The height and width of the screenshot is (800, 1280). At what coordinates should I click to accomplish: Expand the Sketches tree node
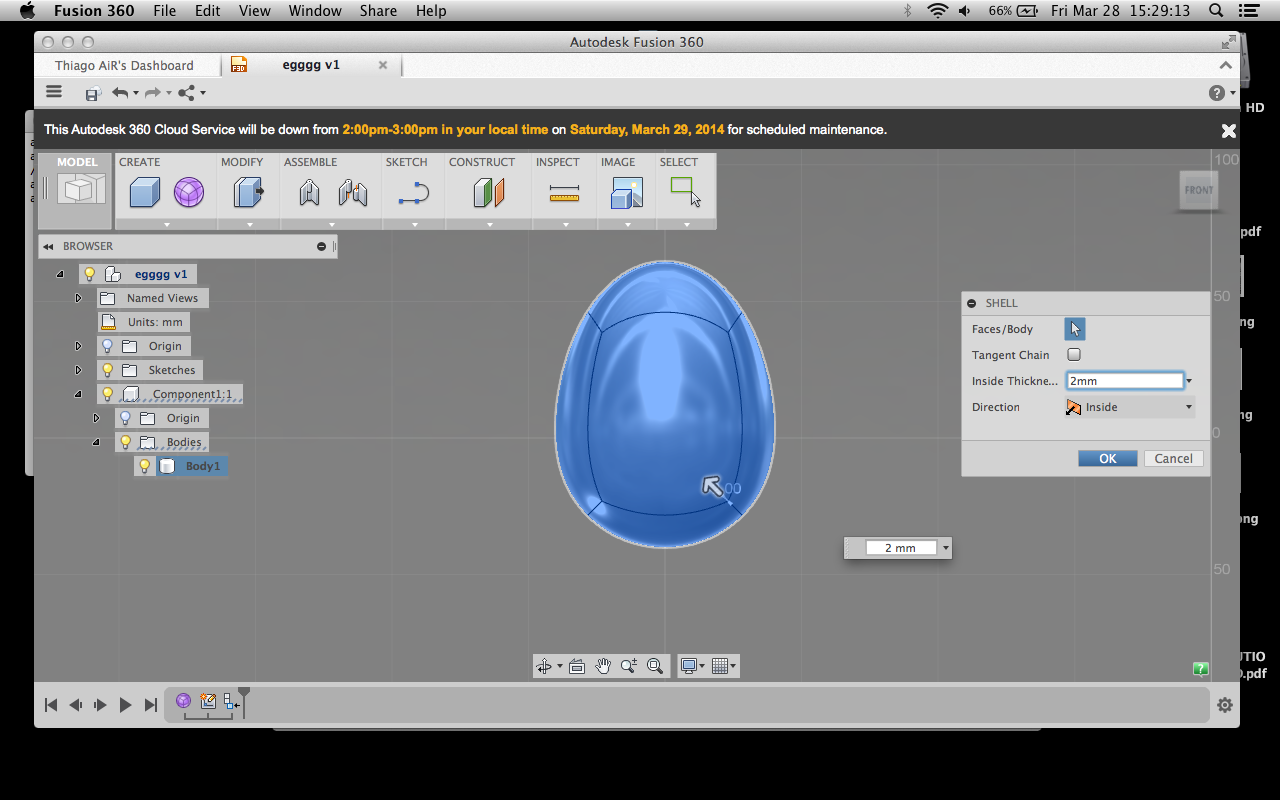[x=78, y=370]
